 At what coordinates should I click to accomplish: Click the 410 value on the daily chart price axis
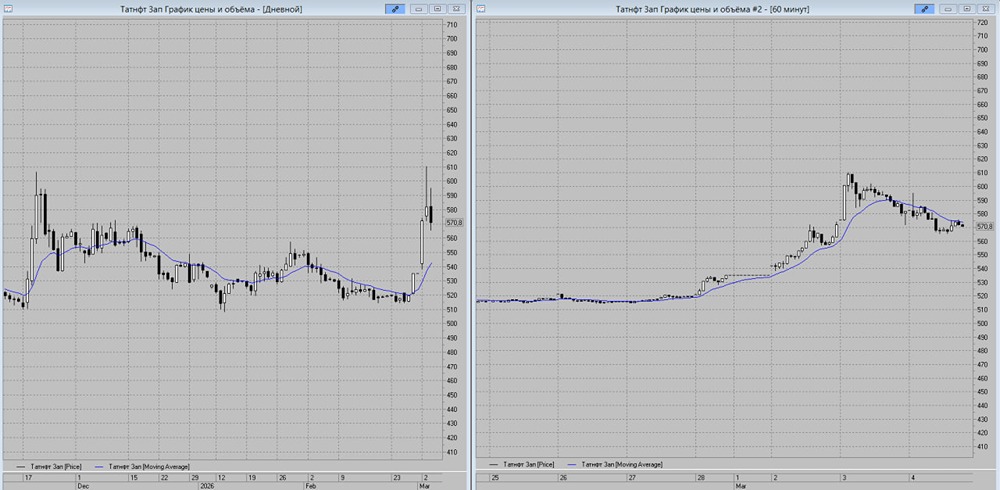(x=452, y=452)
